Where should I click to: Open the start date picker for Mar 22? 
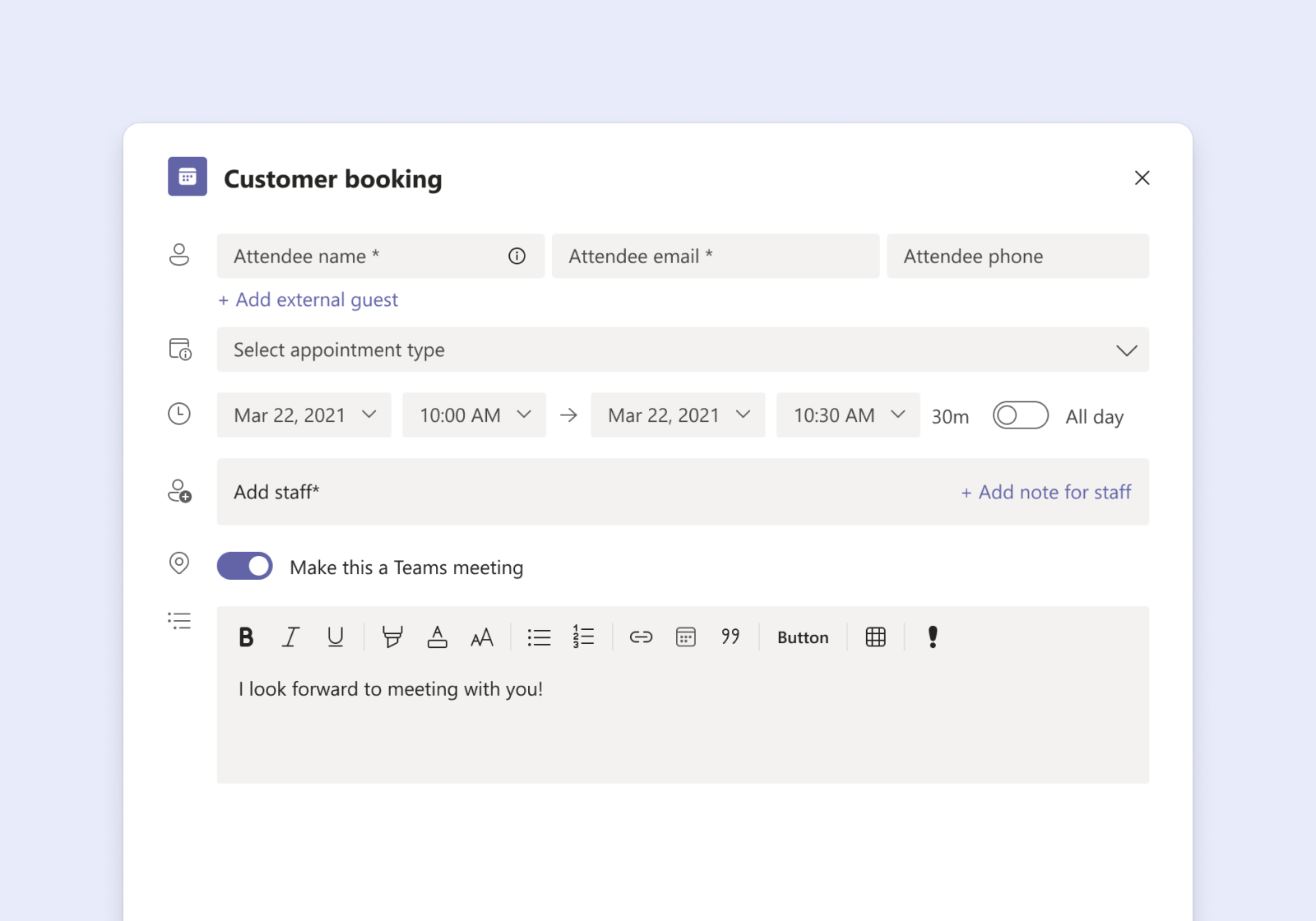[304, 415]
